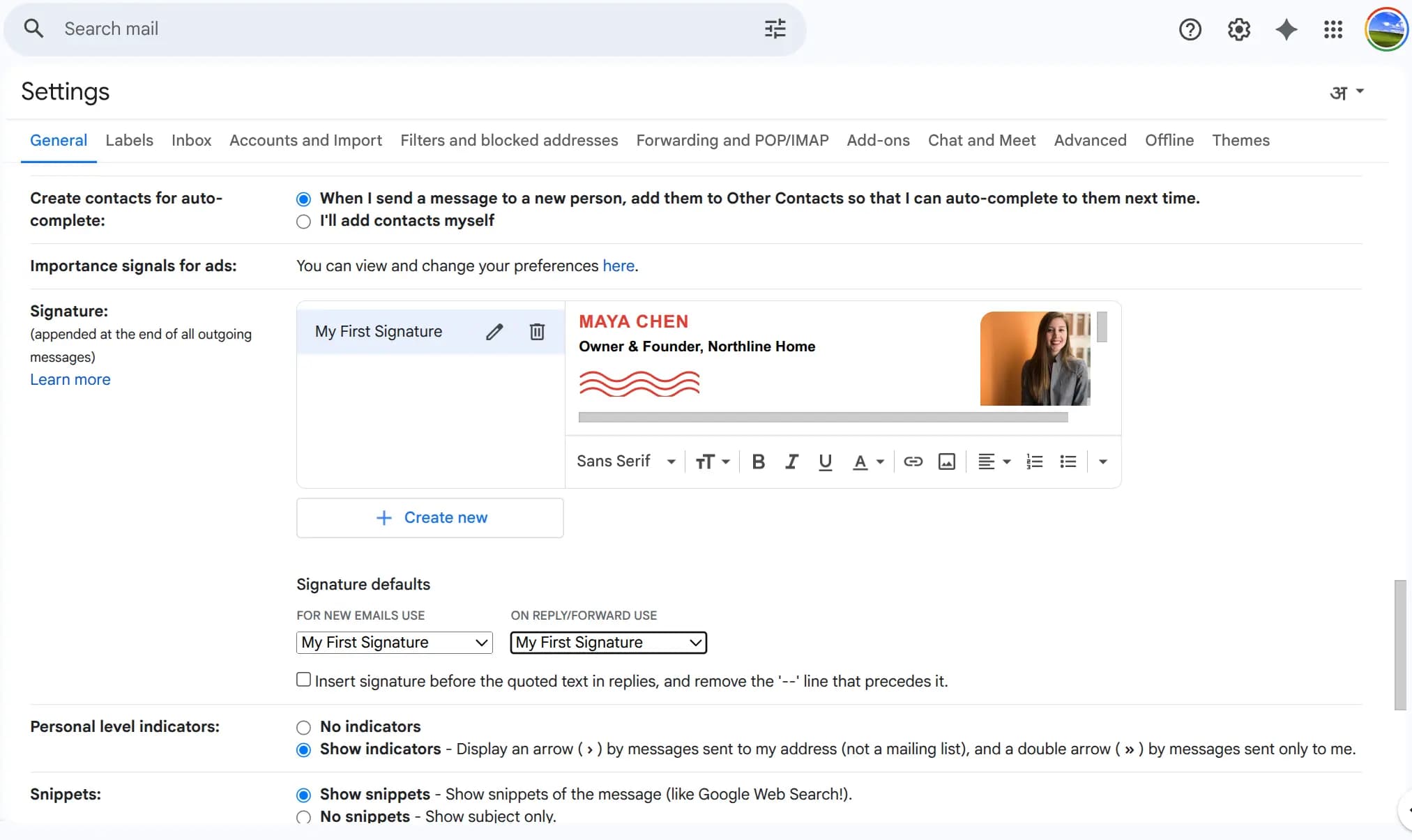Open text size options in signature toolbar
Image resolution: width=1412 pixels, height=840 pixels.
coord(712,461)
